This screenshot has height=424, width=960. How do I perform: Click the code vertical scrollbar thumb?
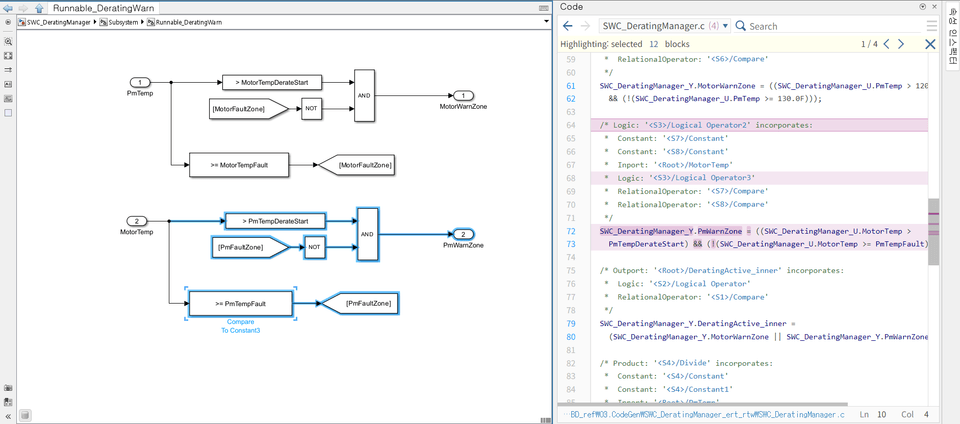tap(933, 232)
